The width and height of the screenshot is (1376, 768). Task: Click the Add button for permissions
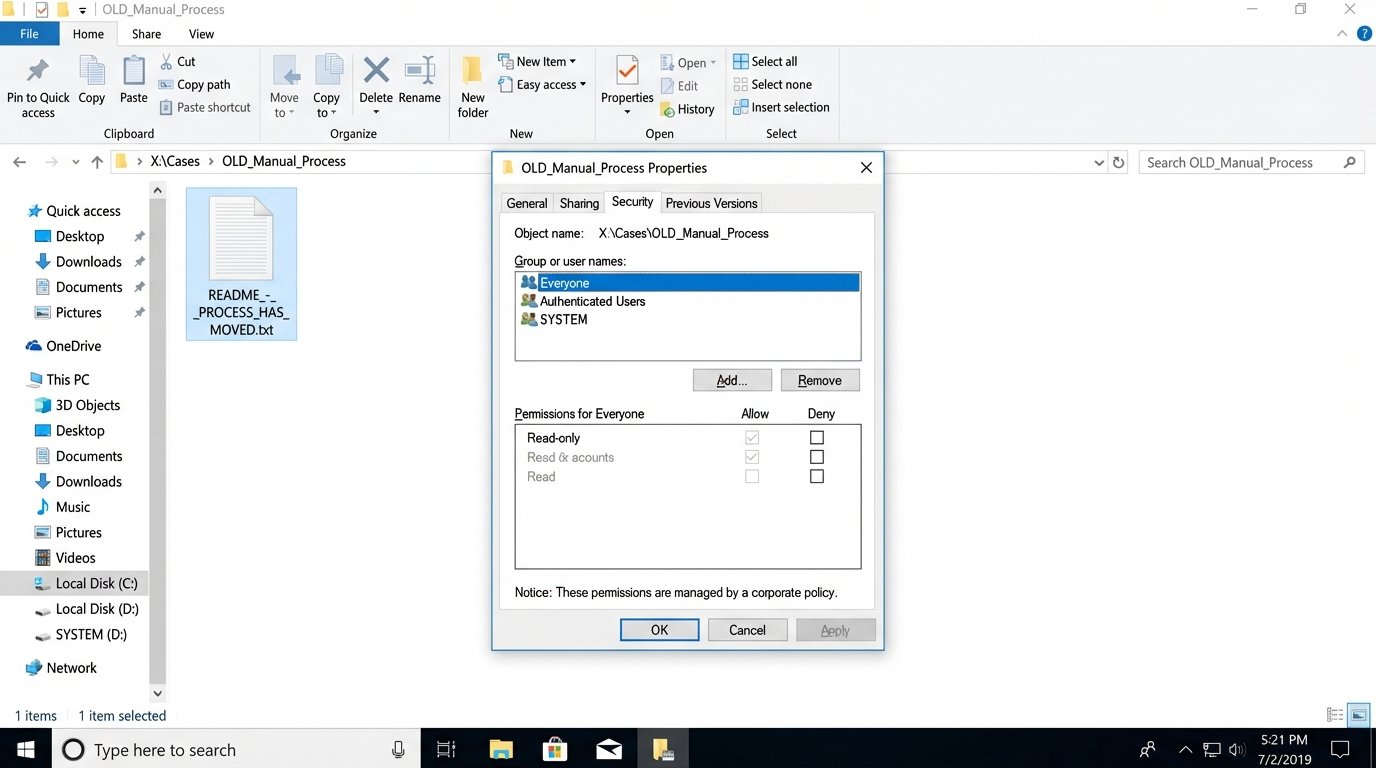pos(731,380)
